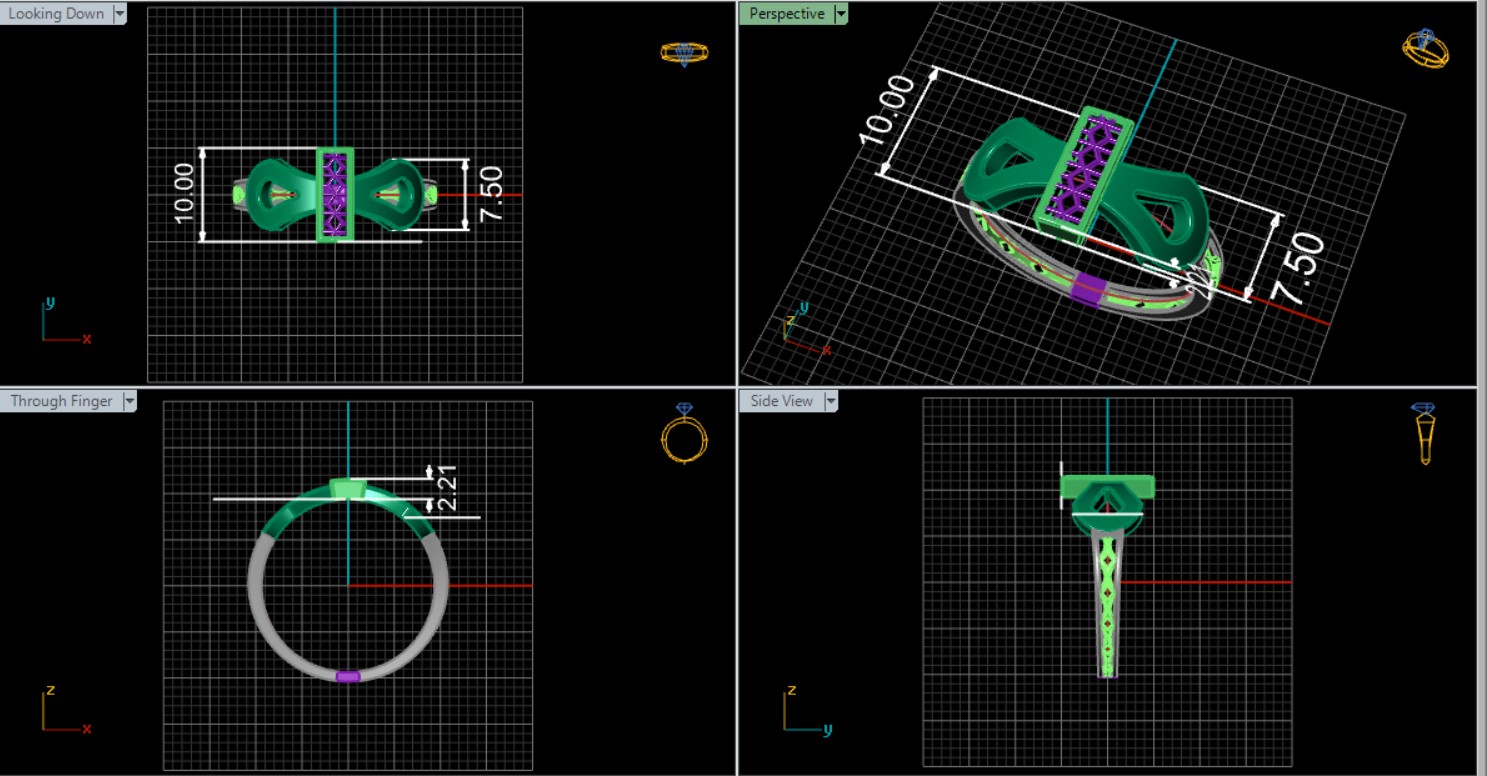
Task: Click the ZX axis indicator in Through Finger
Action: point(62,712)
